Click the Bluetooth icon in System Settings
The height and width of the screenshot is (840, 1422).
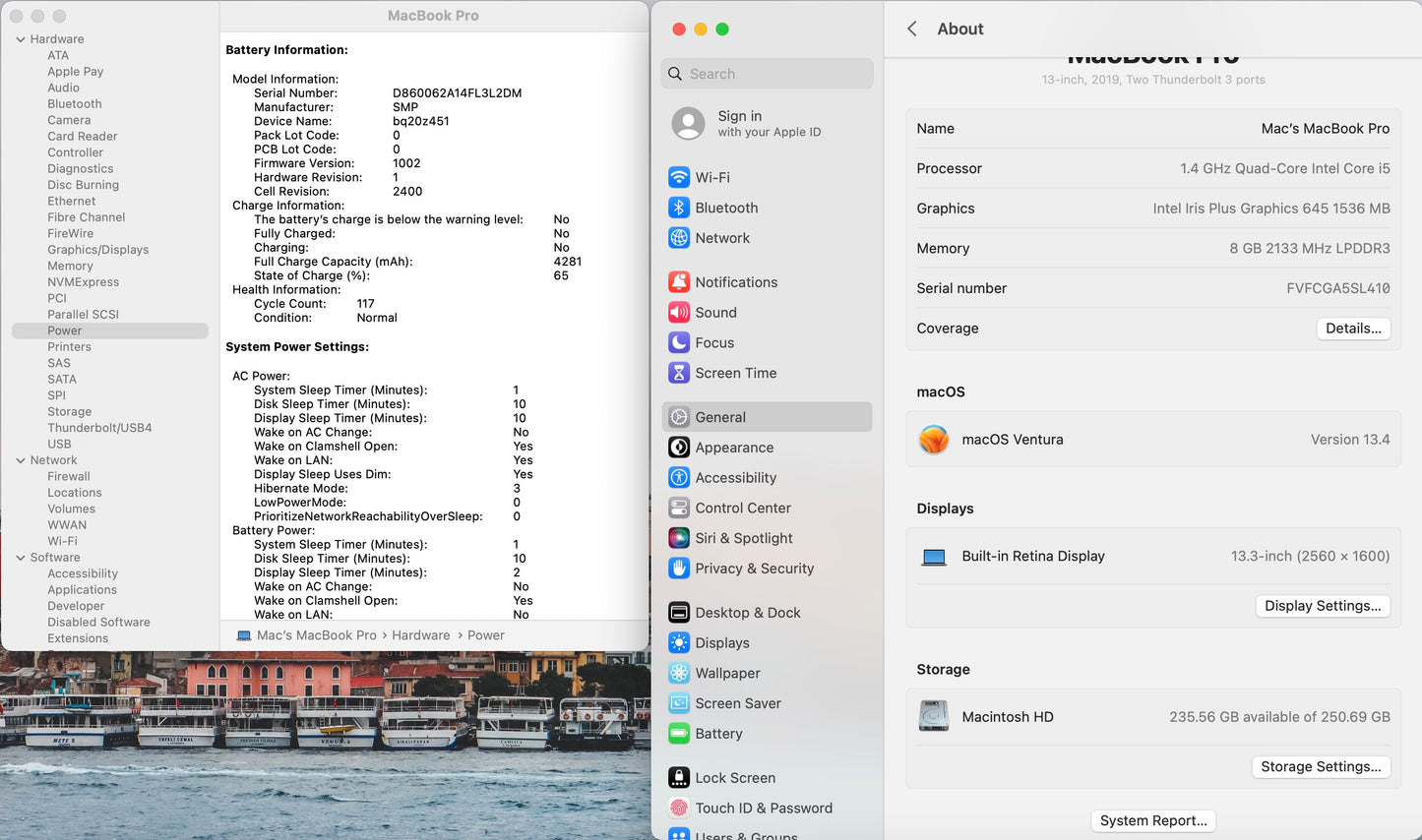679,208
